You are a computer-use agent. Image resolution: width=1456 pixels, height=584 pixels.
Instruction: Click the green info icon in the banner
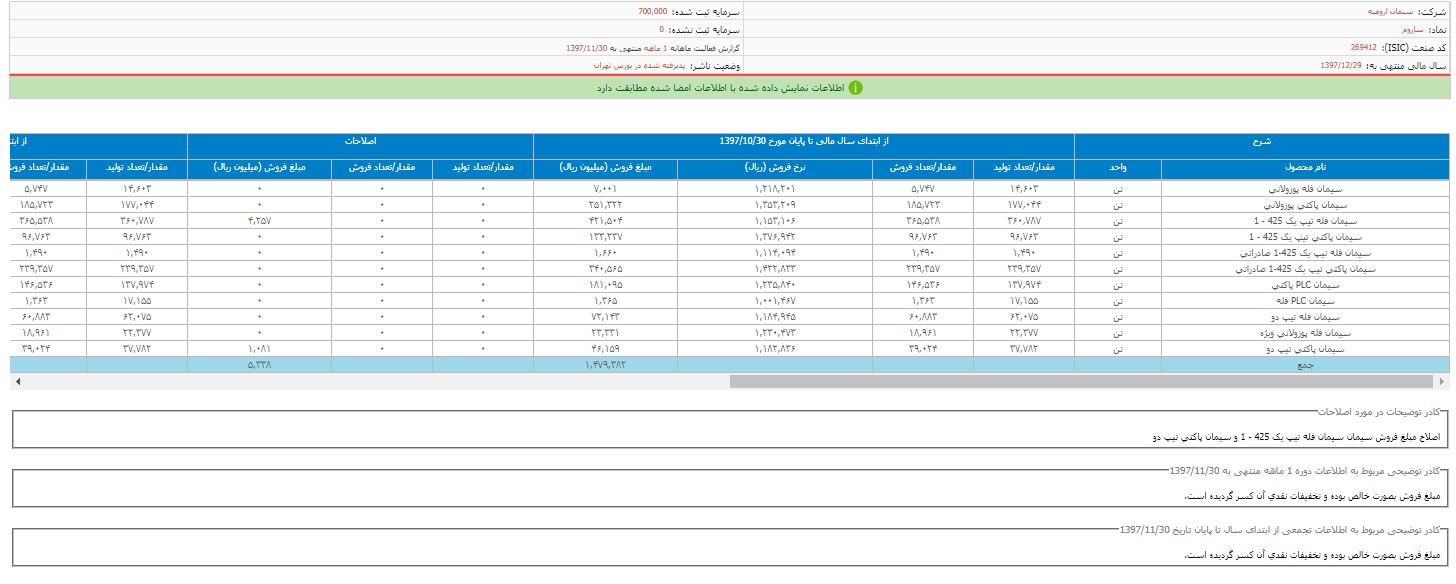(x=855, y=88)
